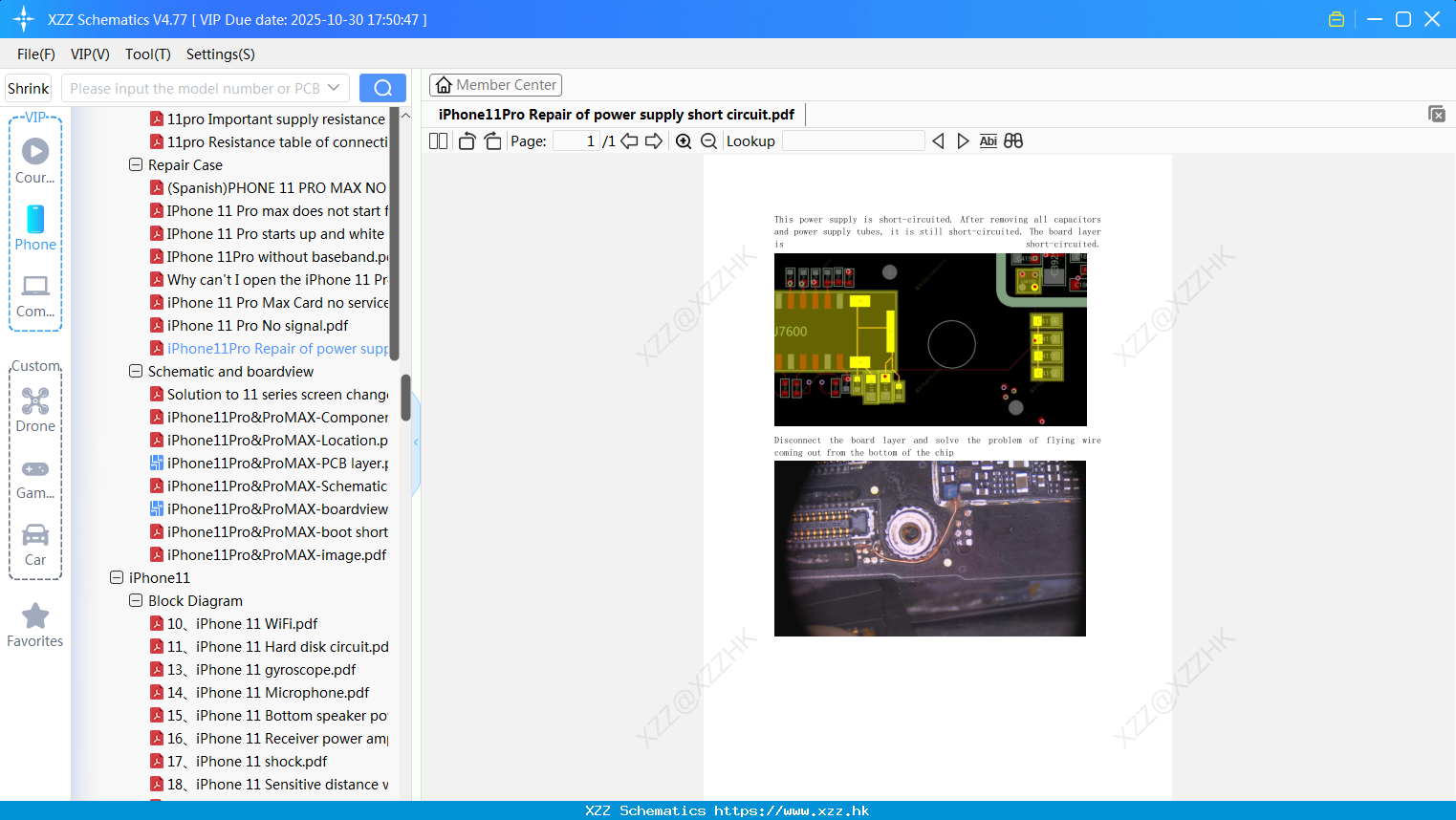Open iPhone11Pro&ProMAX-boardview file

click(269, 508)
